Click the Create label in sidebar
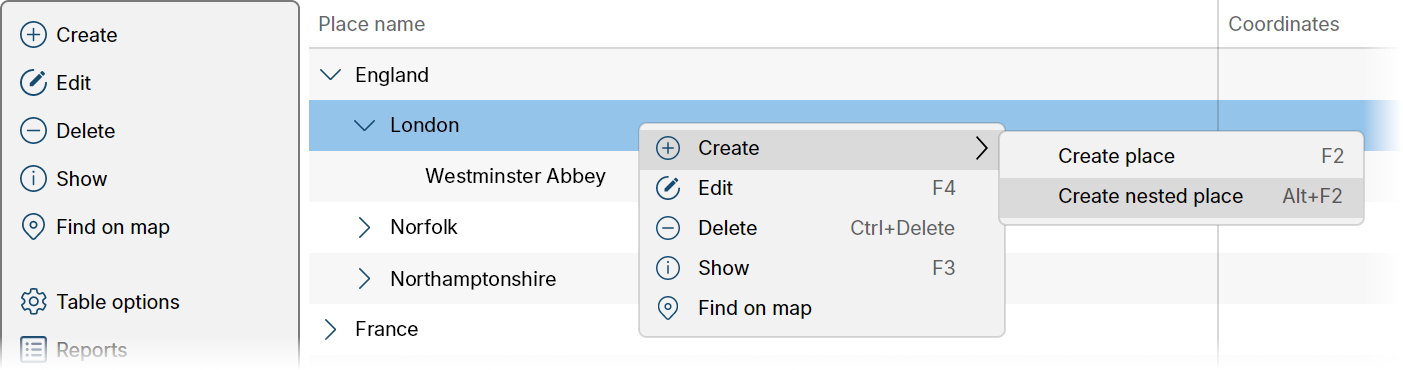This screenshot has width=1403, height=370. (x=87, y=35)
